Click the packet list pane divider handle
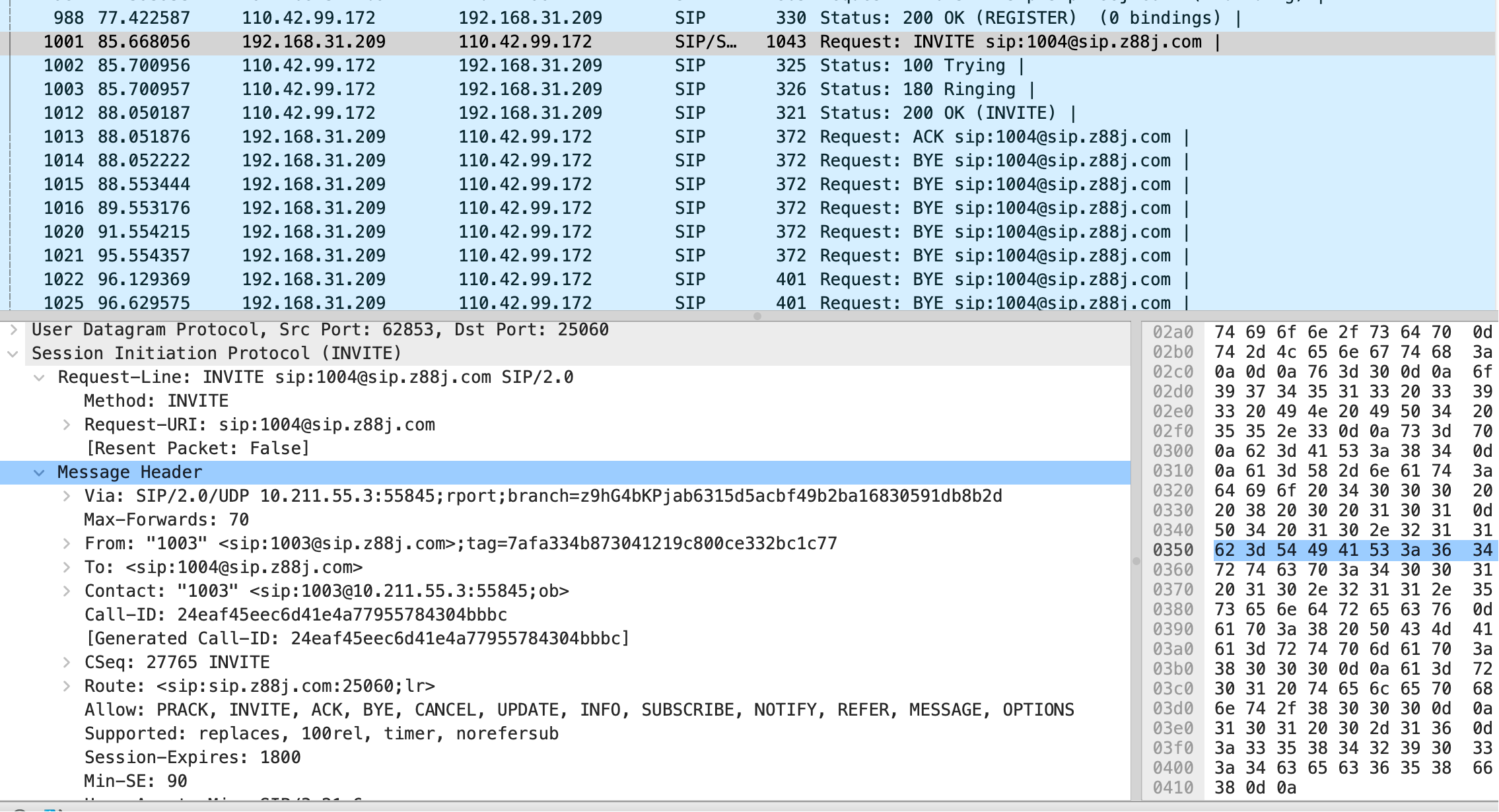The image size is (1499, 812). [757, 316]
